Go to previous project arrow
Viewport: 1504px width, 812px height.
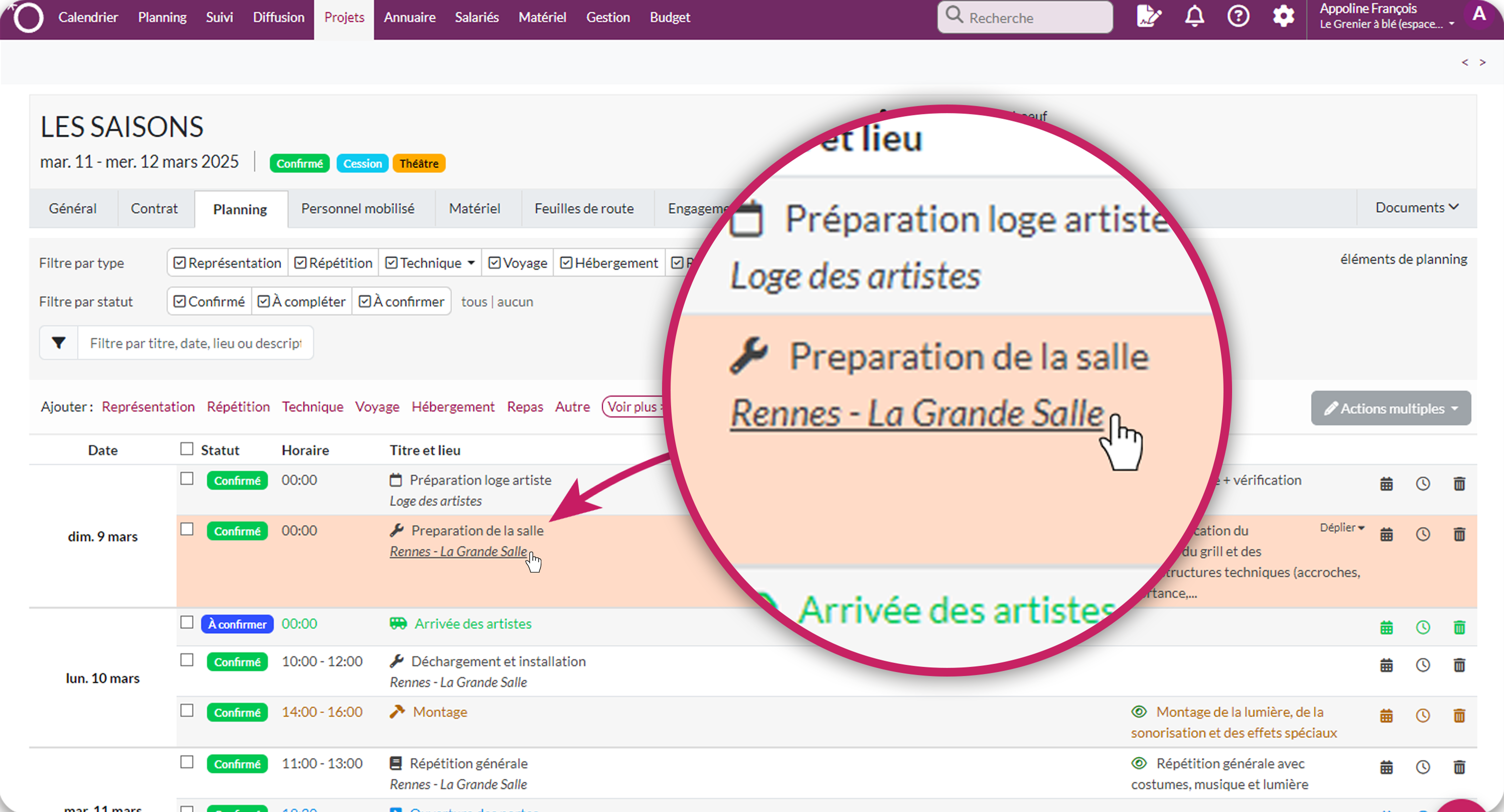tap(1465, 62)
